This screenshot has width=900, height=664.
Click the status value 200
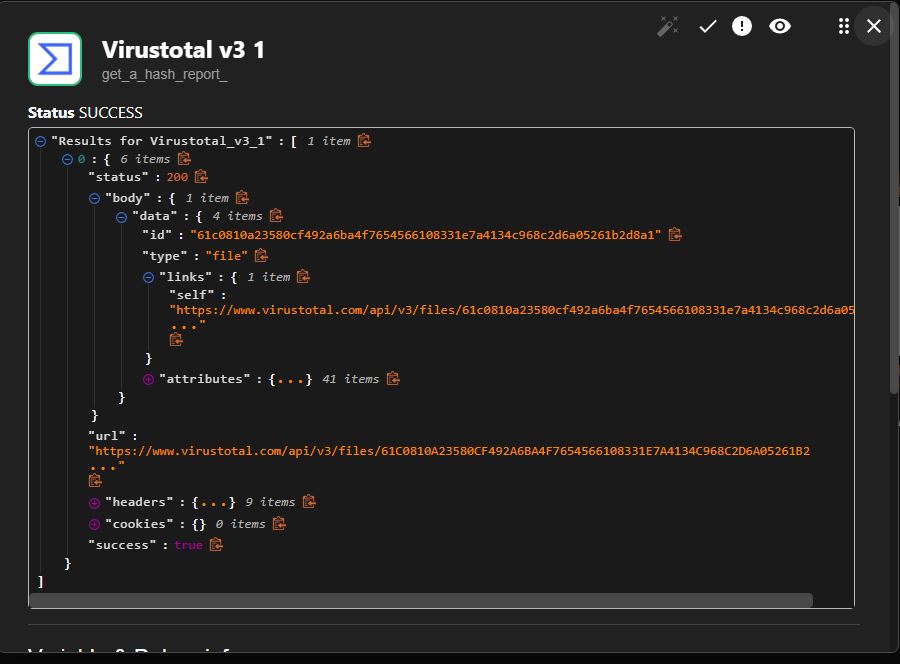pyautogui.click(x=177, y=177)
